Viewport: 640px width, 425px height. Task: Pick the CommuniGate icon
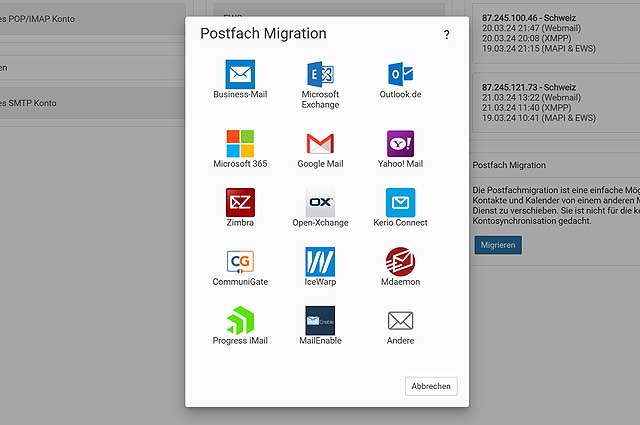coord(240,262)
